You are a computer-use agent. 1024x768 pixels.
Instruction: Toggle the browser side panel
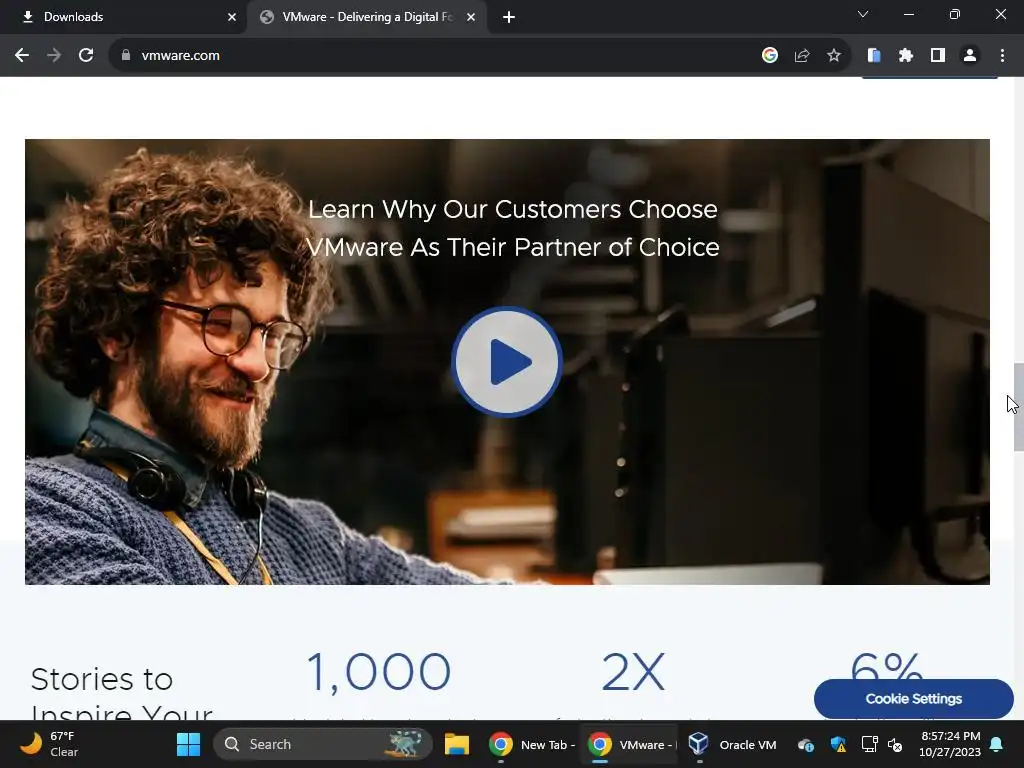pyautogui.click(x=938, y=56)
